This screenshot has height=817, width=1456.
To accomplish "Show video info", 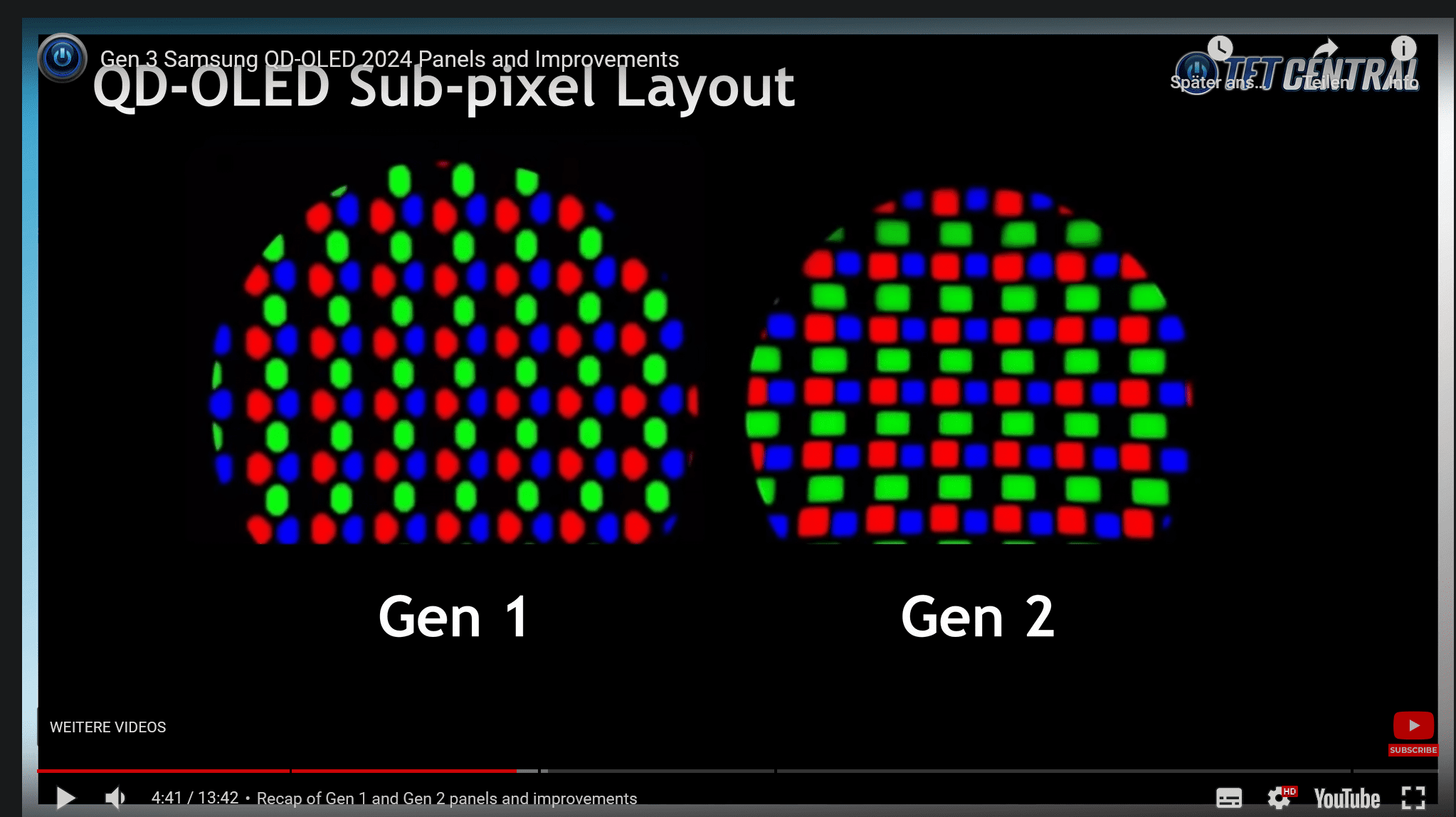I will tap(1404, 63).
